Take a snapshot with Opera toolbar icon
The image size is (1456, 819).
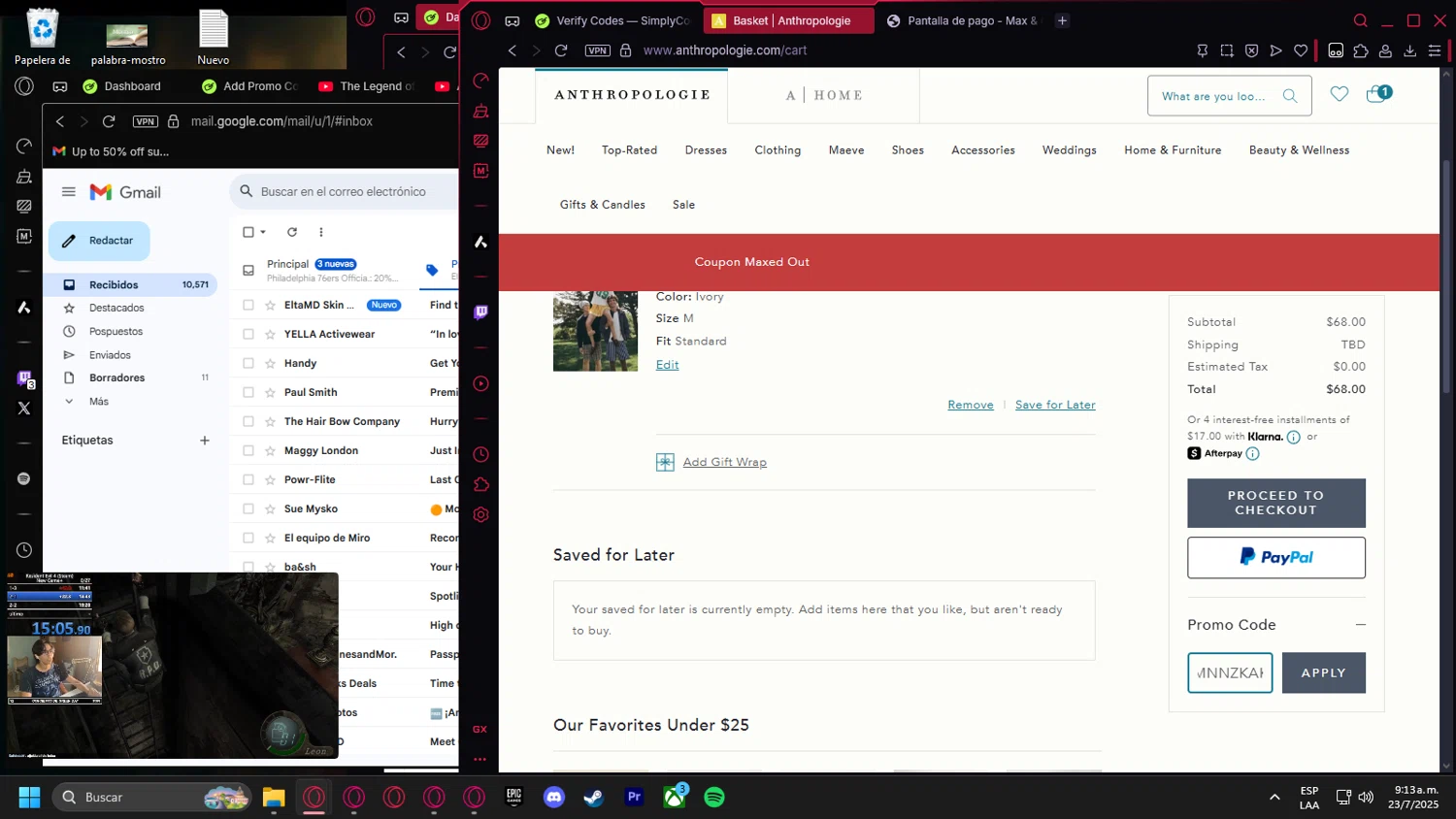click(1227, 50)
